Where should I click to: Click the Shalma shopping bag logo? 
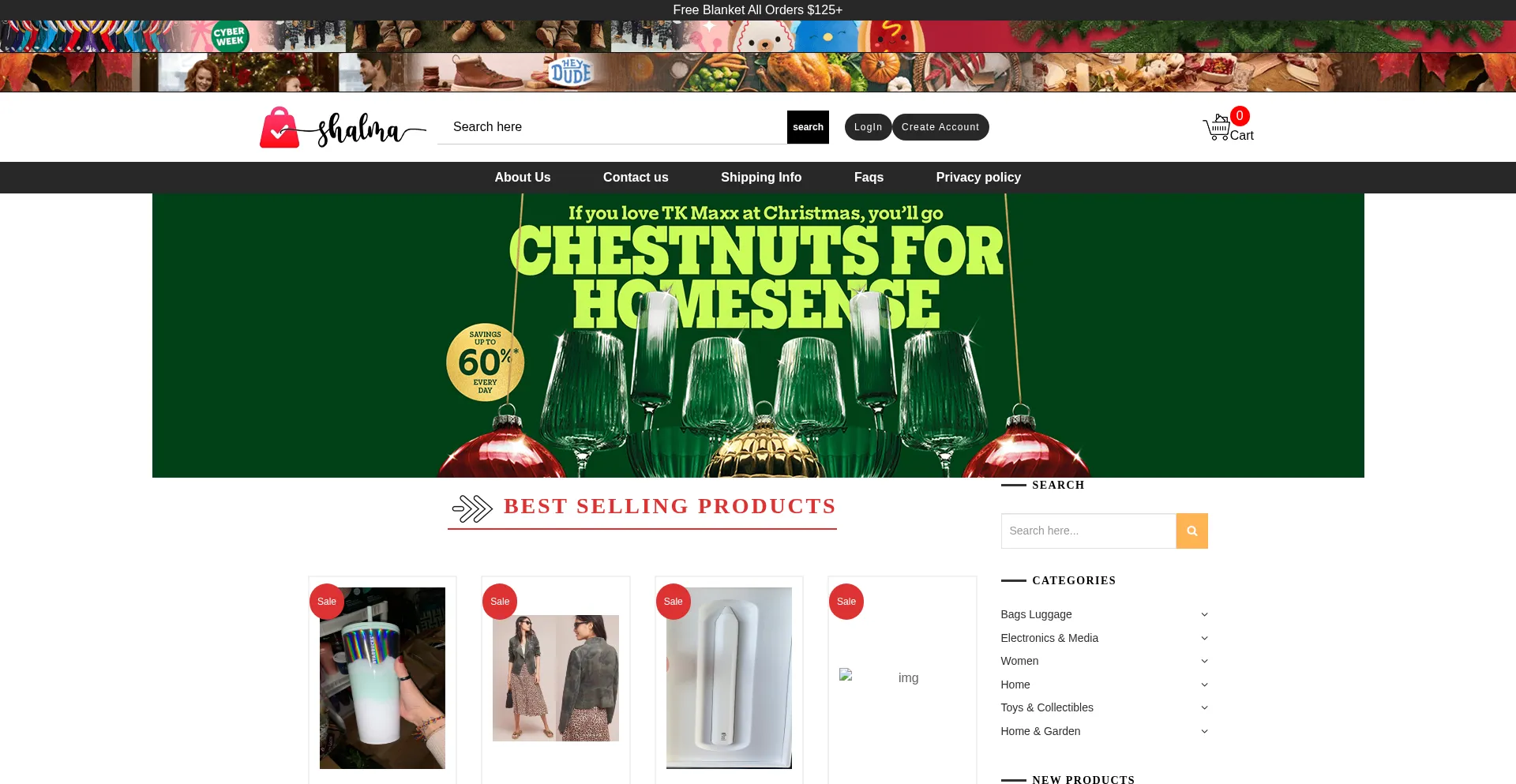pyautogui.click(x=343, y=127)
